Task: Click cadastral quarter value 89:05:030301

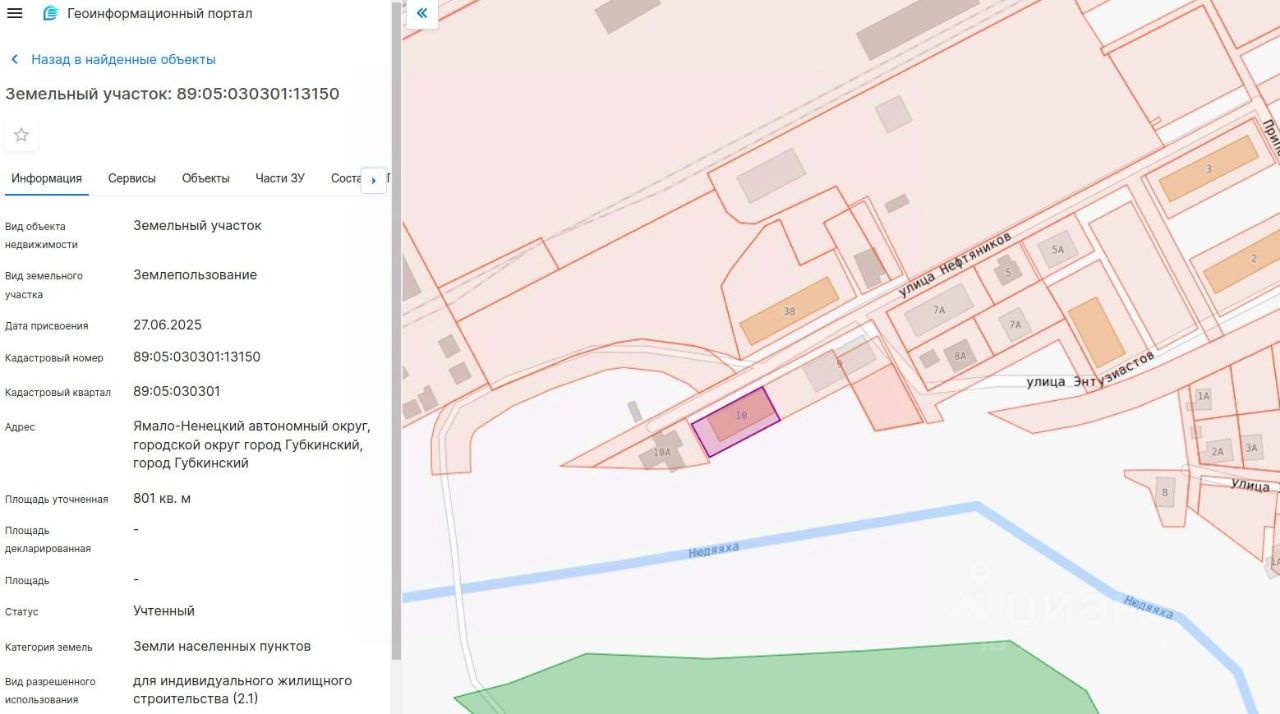Action: (177, 391)
